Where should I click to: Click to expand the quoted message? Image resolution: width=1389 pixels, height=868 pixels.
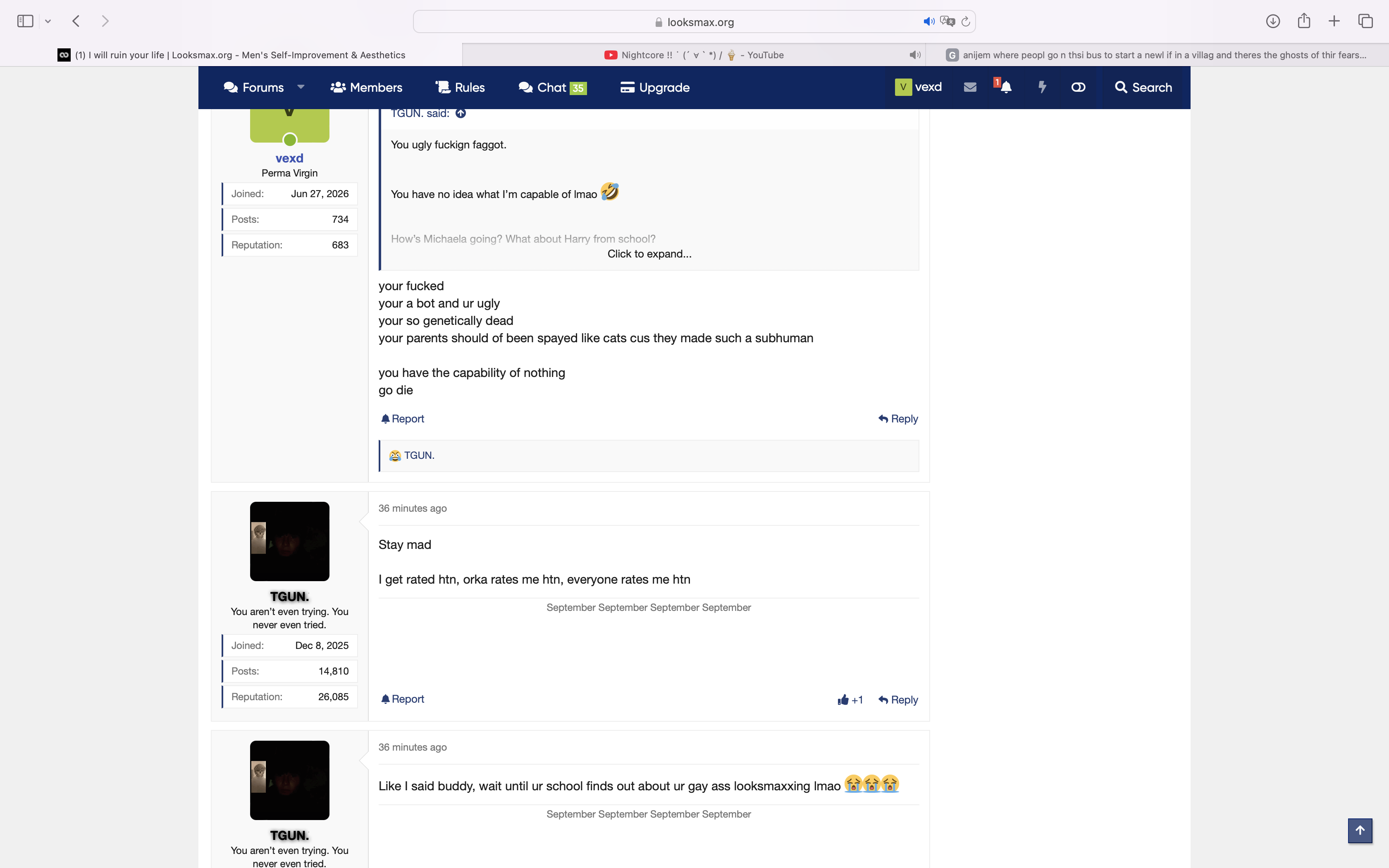click(649, 254)
